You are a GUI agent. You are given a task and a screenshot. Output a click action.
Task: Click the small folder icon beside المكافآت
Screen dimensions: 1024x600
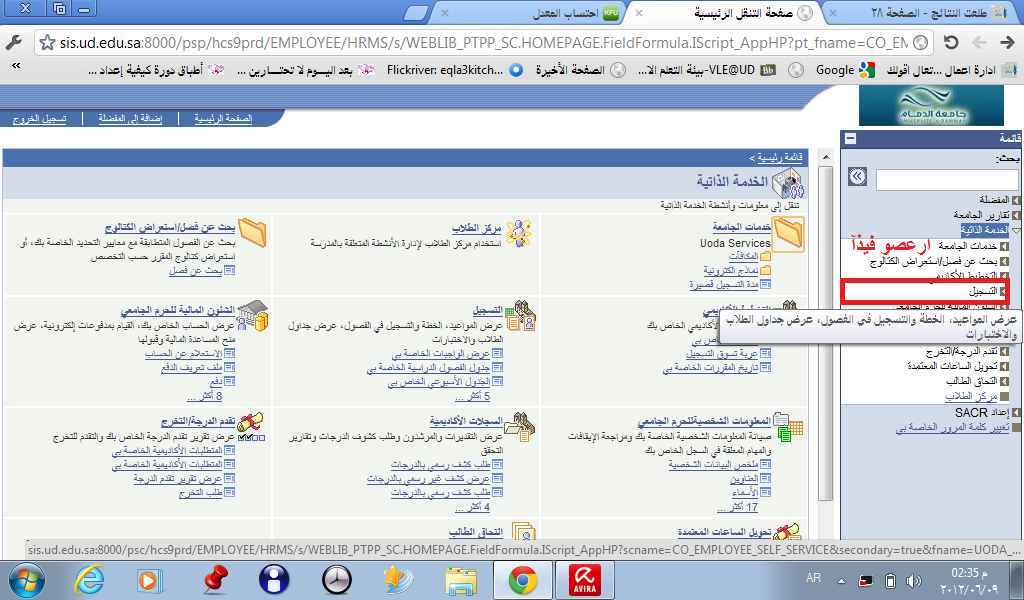tap(765, 257)
